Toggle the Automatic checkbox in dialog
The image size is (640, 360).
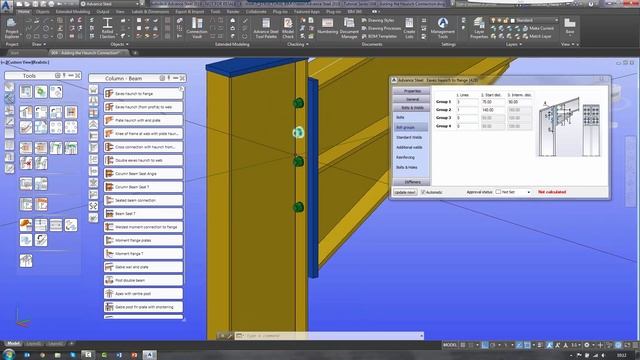(423, 192)
